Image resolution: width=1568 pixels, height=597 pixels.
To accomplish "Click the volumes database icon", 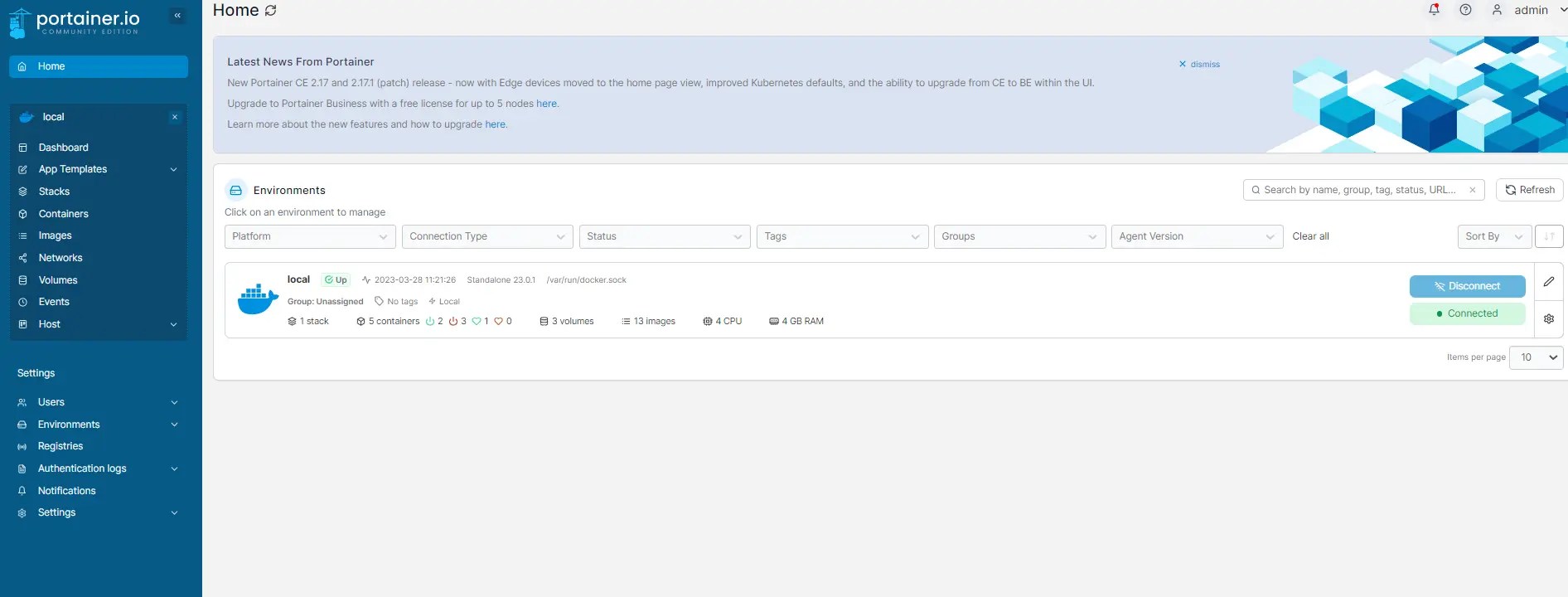I will pos(544,322).
